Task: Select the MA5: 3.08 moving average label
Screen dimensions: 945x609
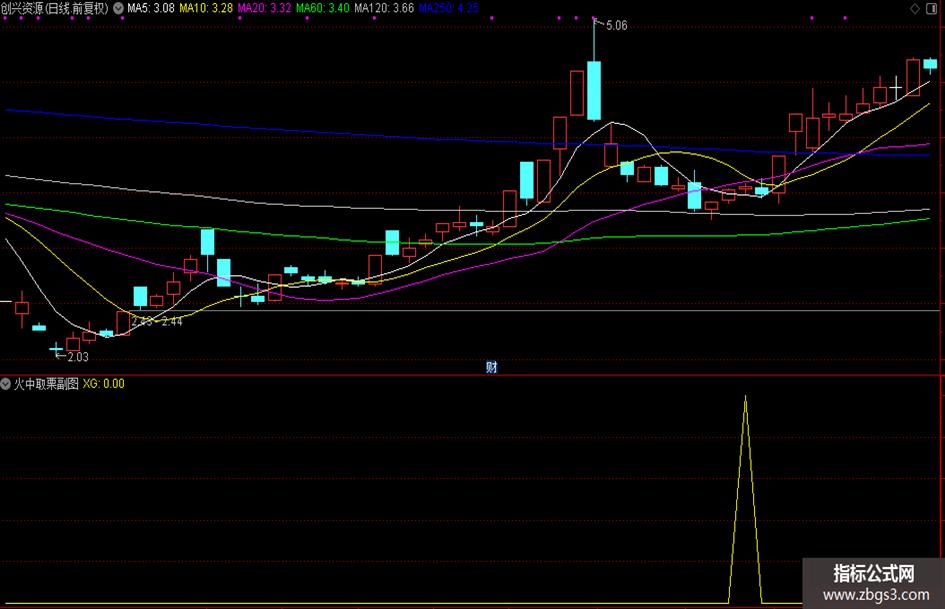Action: (151, 8)
